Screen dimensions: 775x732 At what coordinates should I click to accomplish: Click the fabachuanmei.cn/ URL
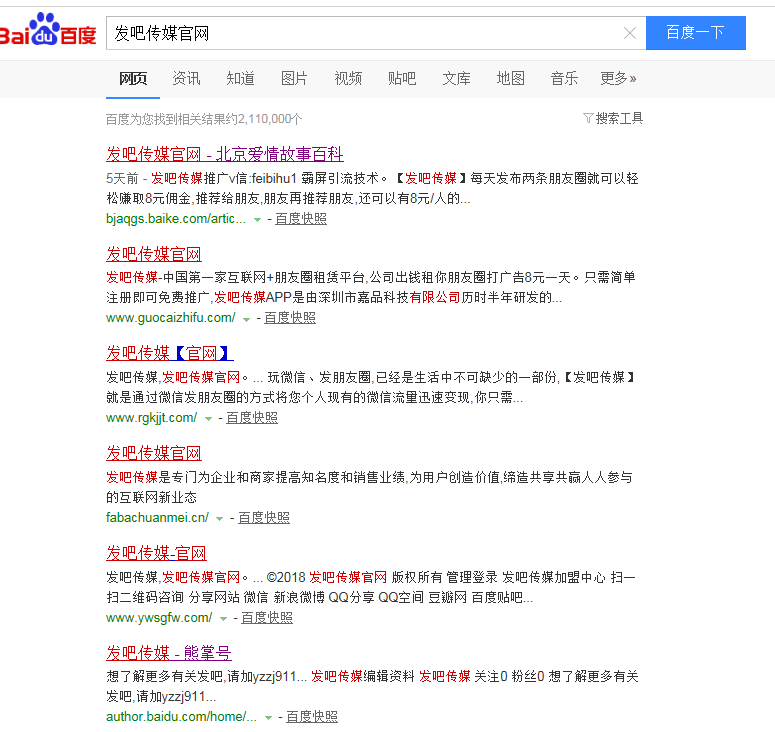click(x=157, y=517)
